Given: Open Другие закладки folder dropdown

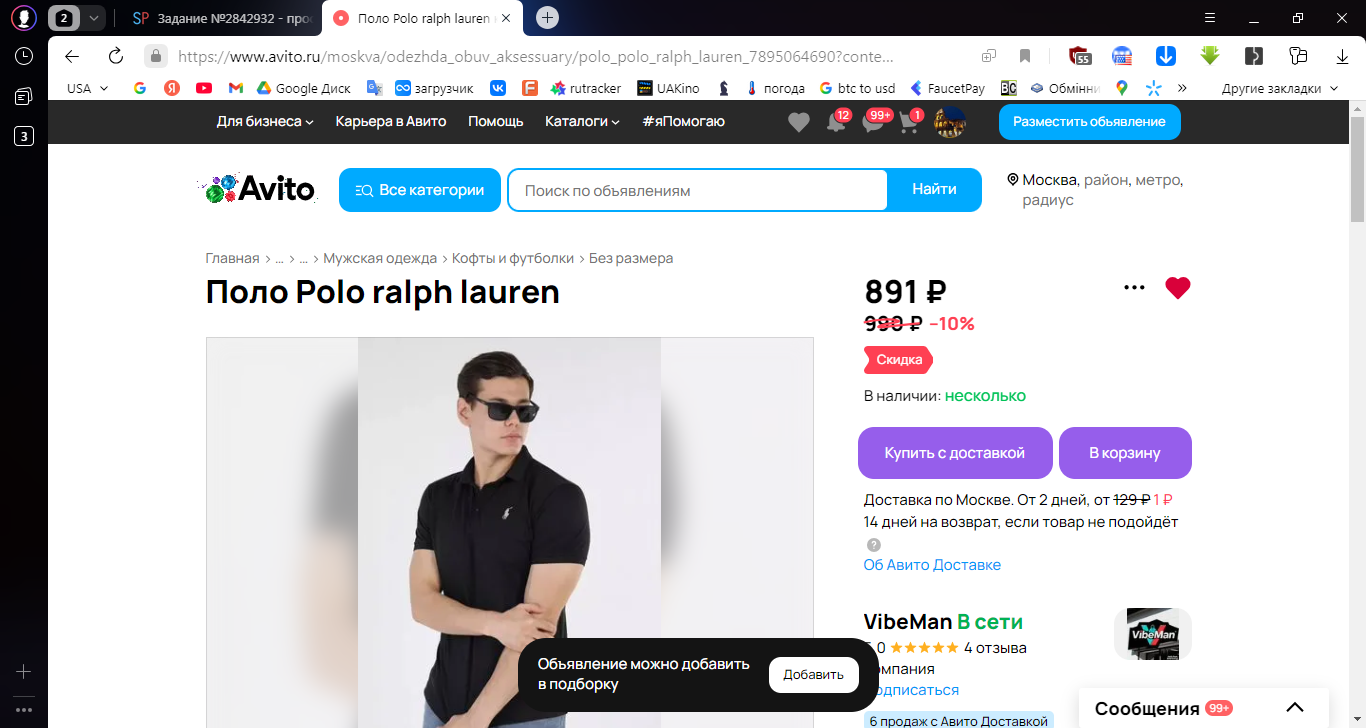Looking at the screenshot, I should pyautogui.click(x=1279, y=88).
